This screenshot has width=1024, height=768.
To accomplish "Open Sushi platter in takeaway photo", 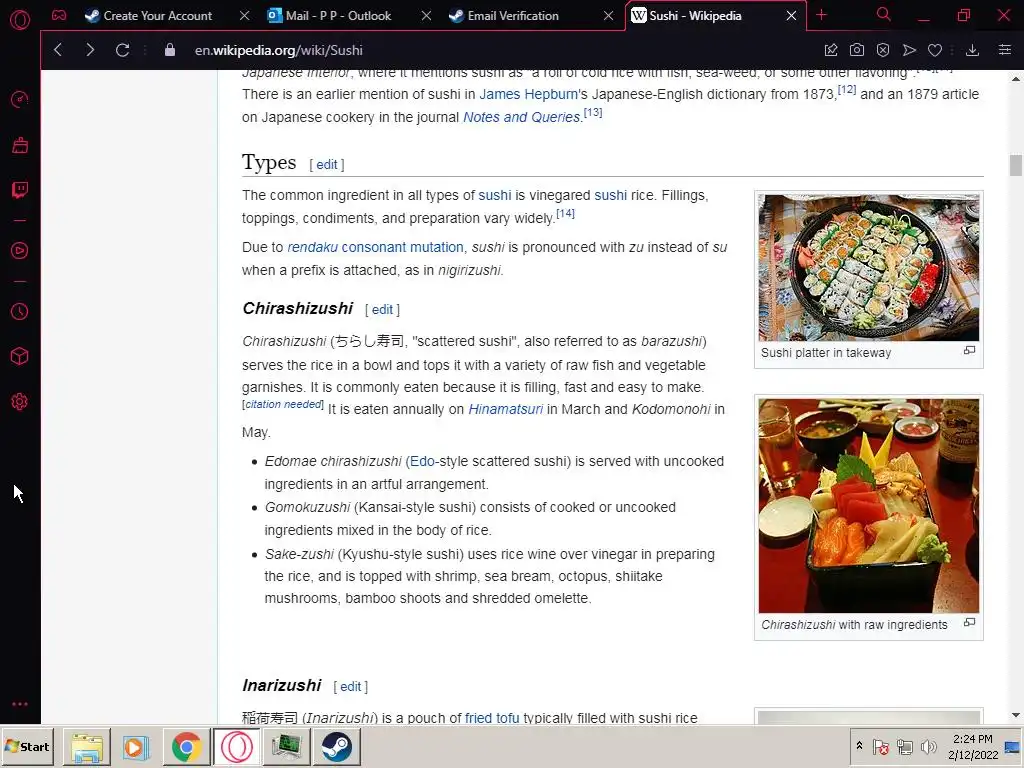I will click(x=869, y=267).
